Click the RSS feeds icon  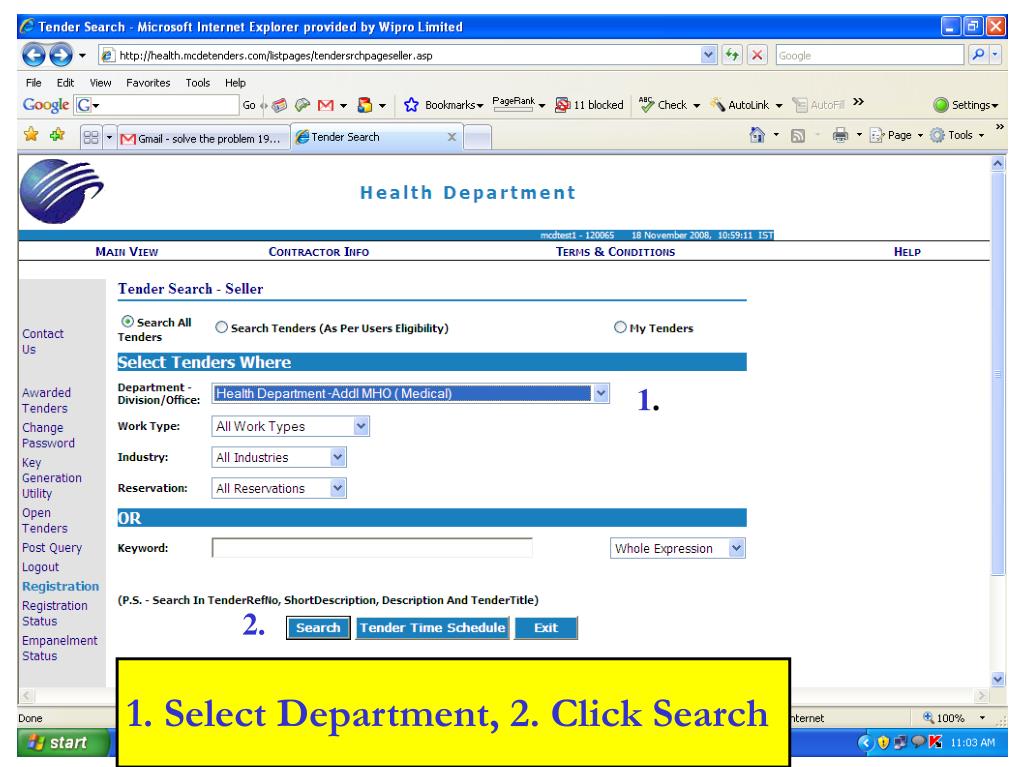click(x=797, y=136)
